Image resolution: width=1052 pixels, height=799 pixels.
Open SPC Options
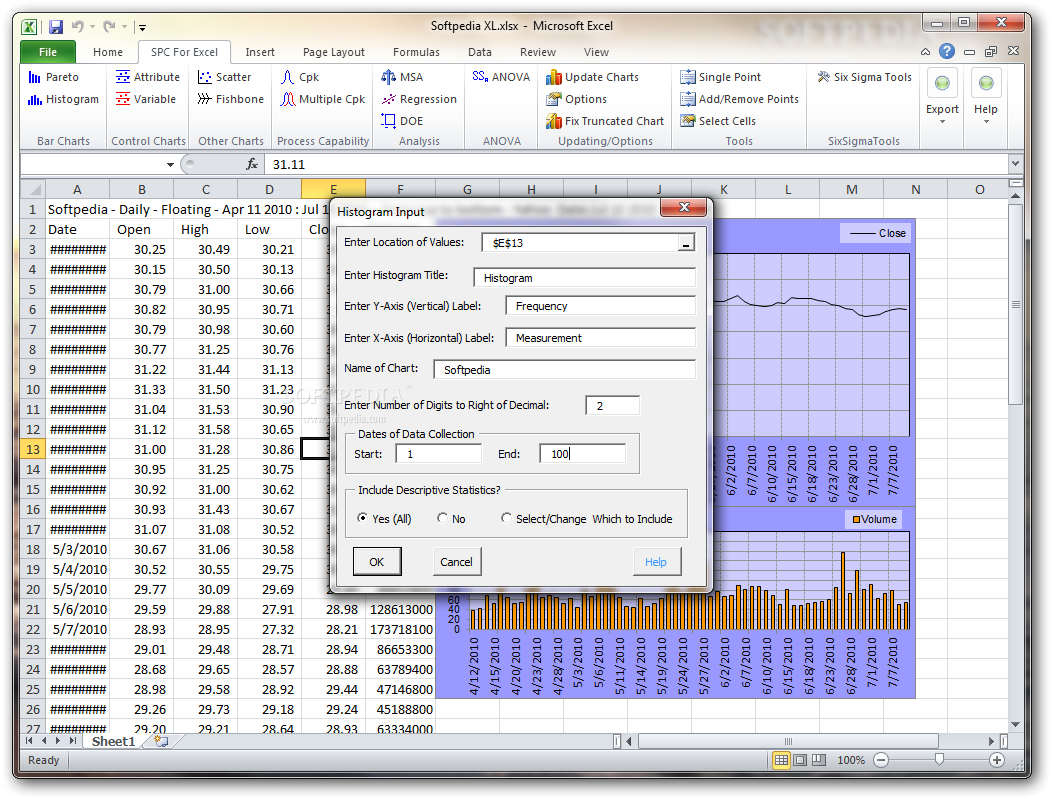pos(576,99)
